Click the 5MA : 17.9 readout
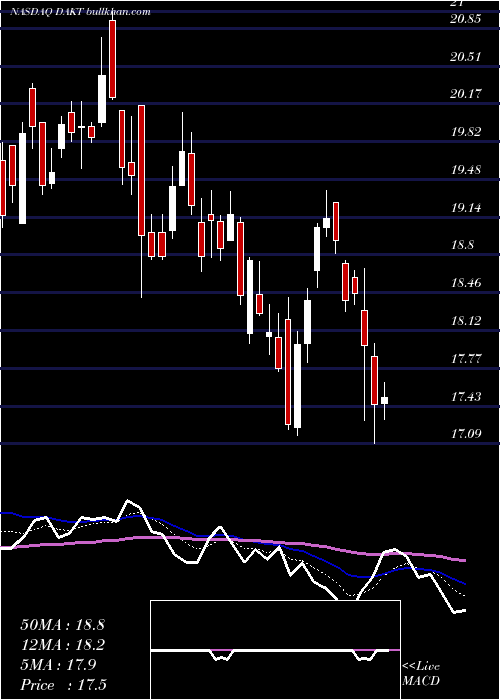 (x=58, y=665)
